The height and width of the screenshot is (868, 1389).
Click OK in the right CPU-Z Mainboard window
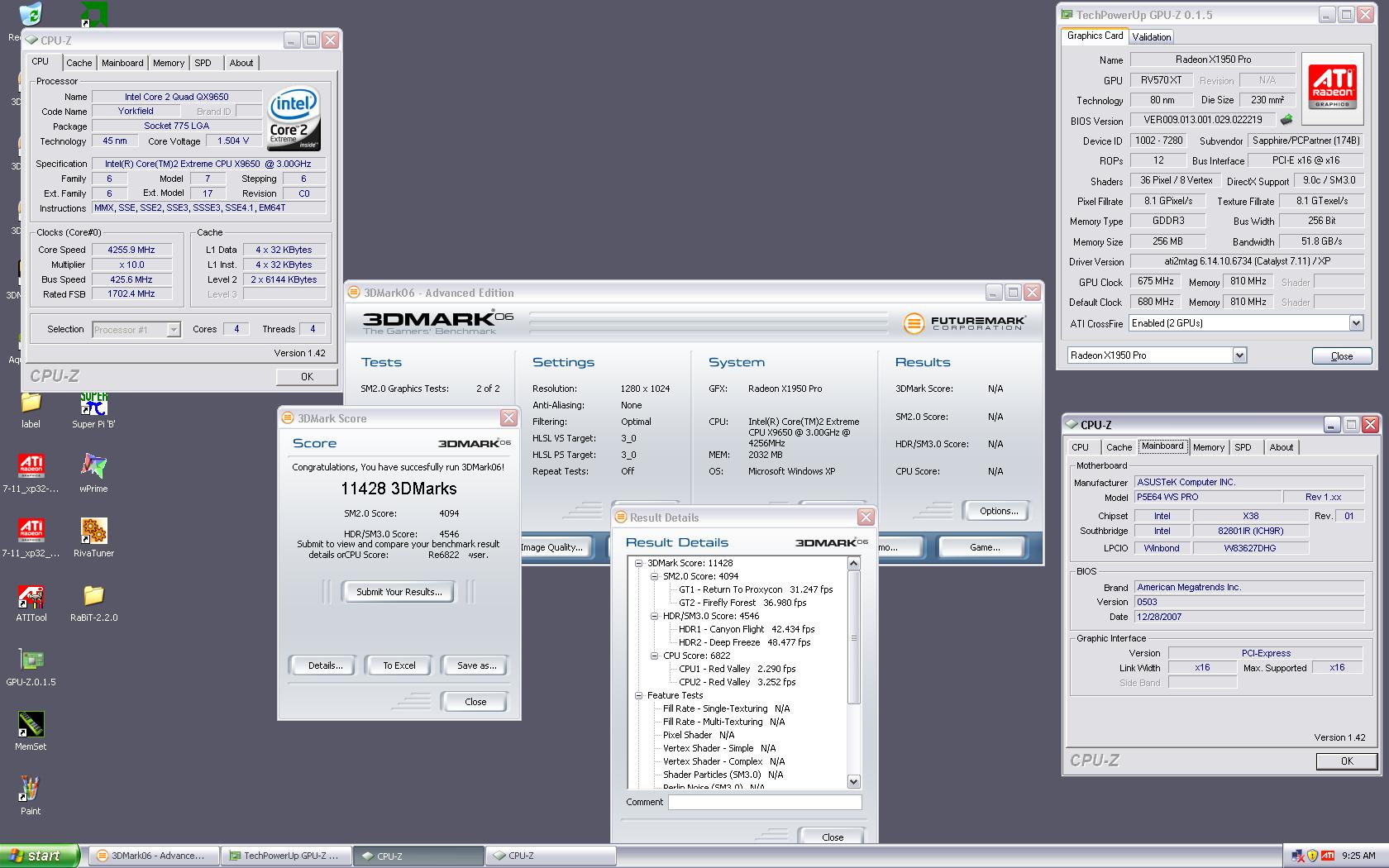1347,761
